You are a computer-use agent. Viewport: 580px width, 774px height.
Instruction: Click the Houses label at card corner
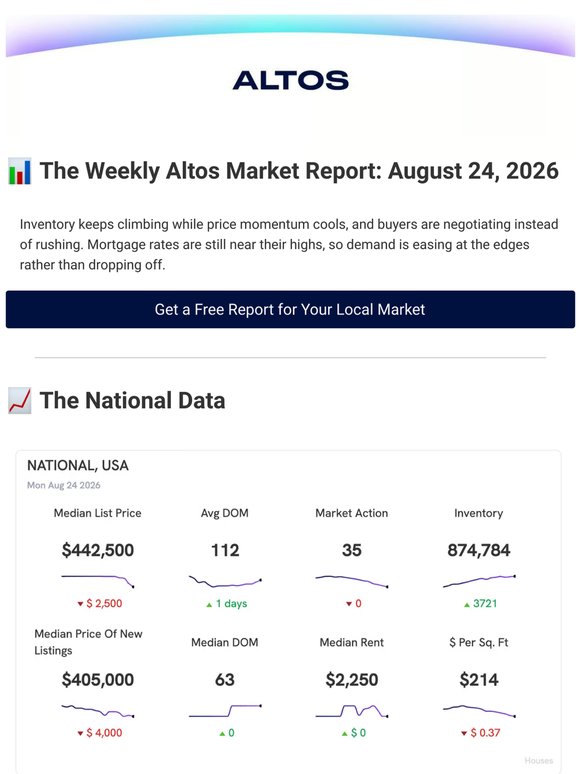539,761
